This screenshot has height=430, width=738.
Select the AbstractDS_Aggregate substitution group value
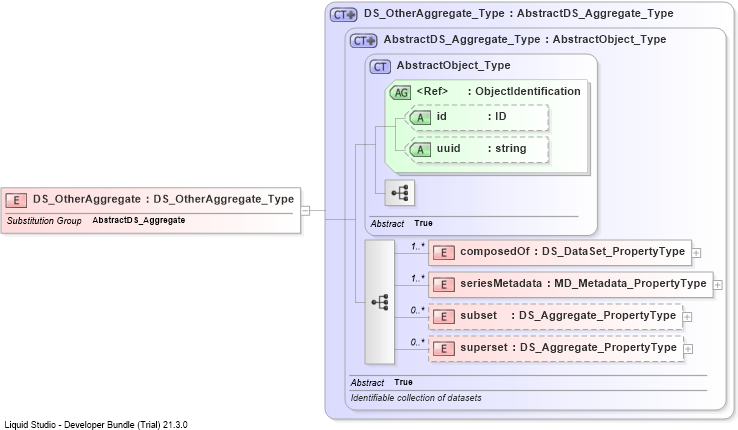tap(138, 220)
